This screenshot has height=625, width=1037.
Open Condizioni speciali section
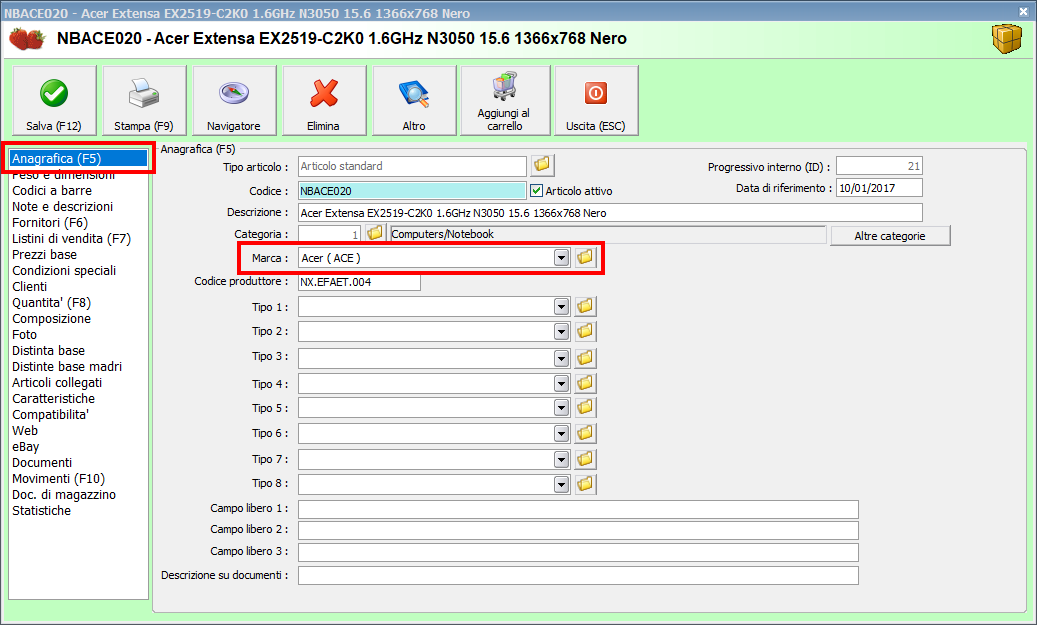tap(63, 271)
